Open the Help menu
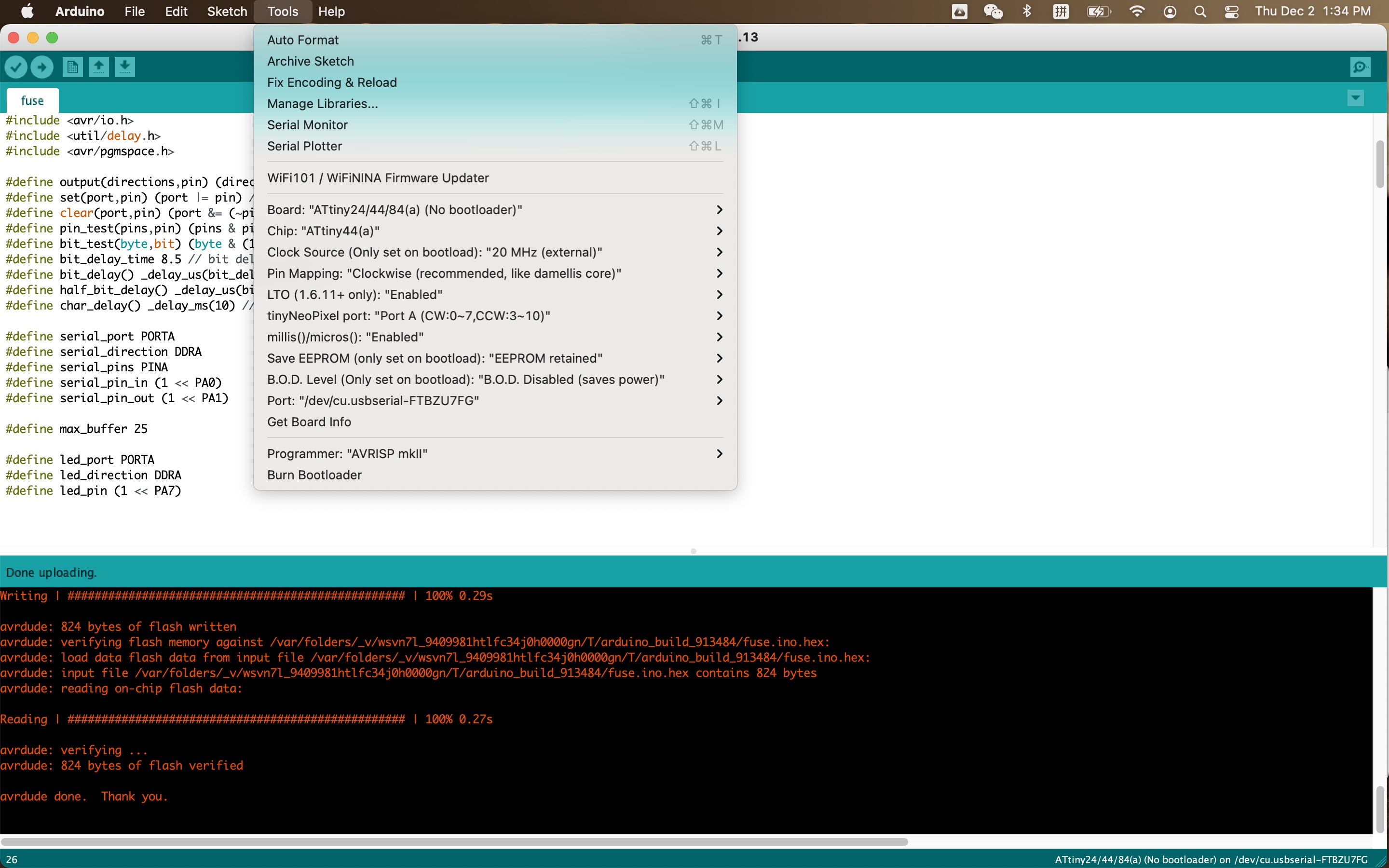1389x868 pixels. point(331,12)
